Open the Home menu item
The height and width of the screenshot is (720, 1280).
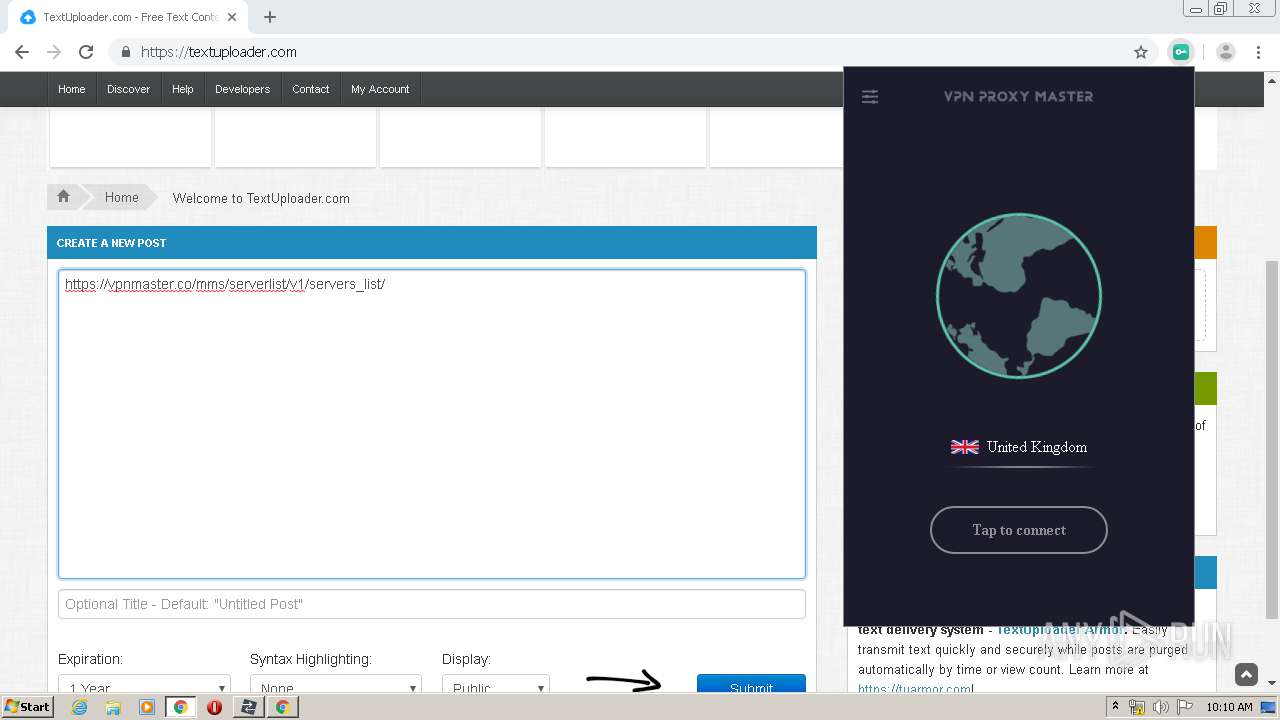[x=72, y=89]
